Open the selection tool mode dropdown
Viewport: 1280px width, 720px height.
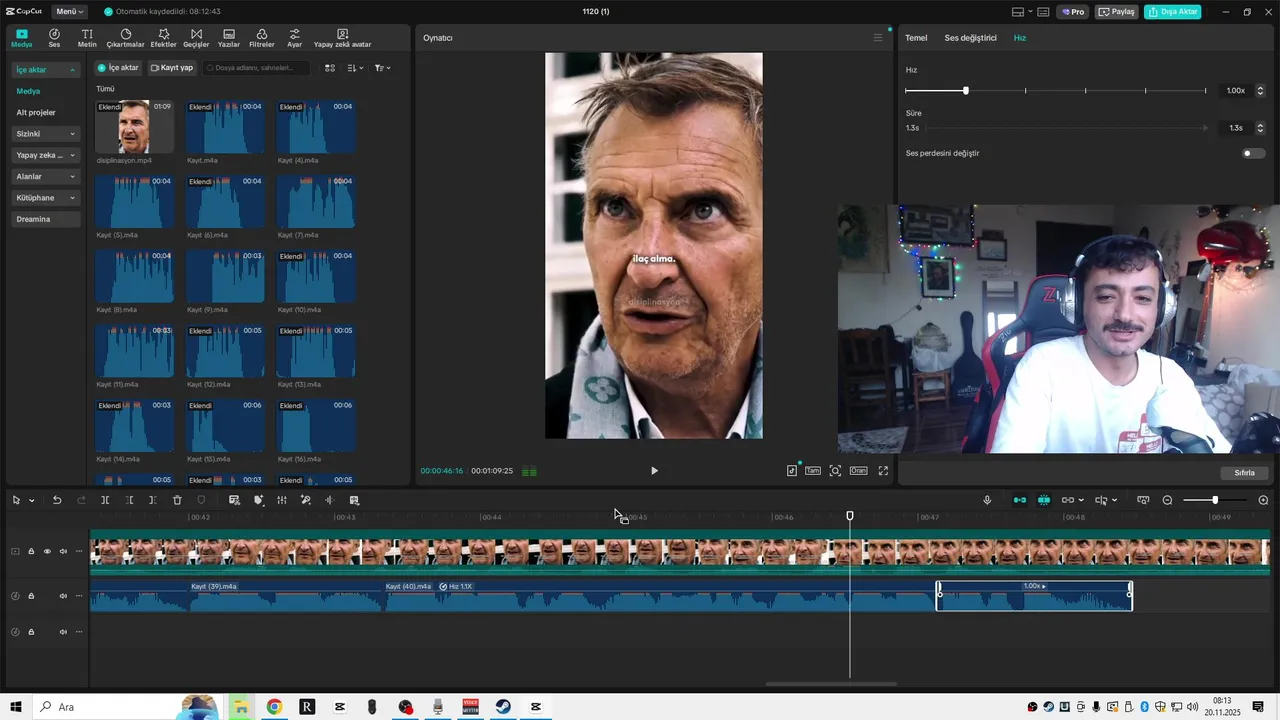click(x=32, y=500)
